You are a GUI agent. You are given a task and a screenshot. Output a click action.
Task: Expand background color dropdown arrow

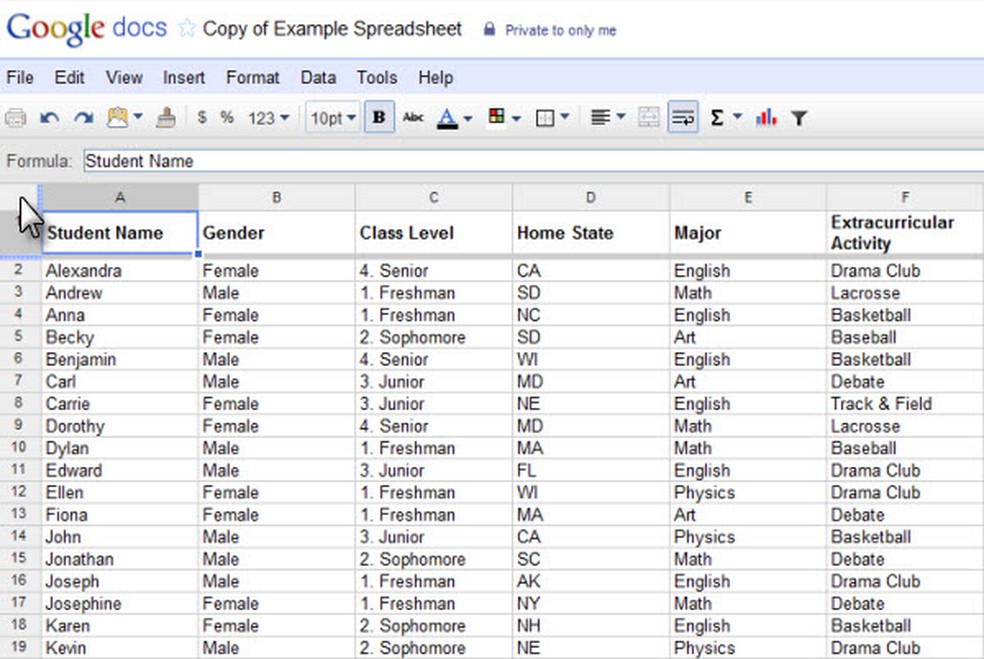(516, 118)
